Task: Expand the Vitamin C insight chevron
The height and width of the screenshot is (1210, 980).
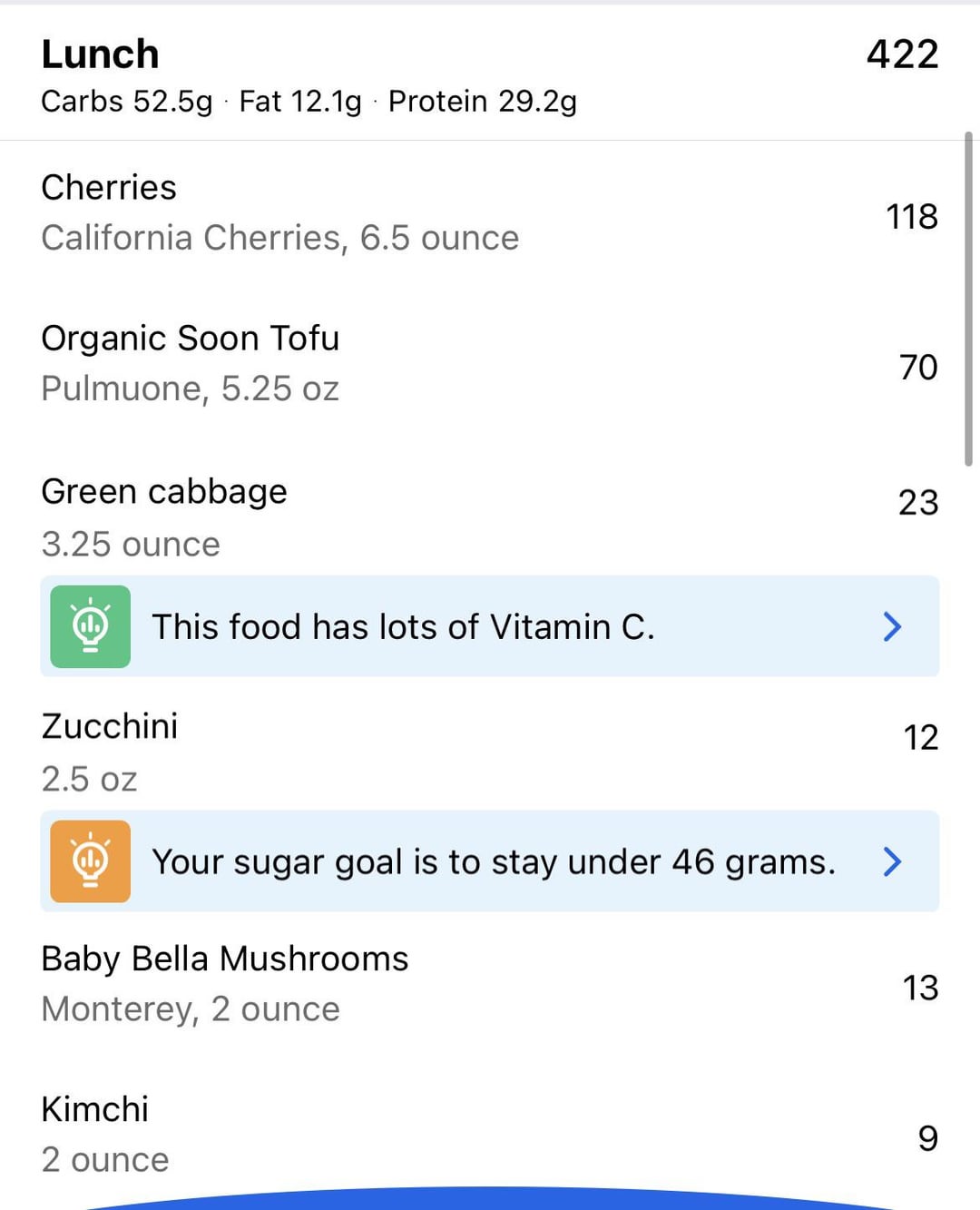Action: 892,626
